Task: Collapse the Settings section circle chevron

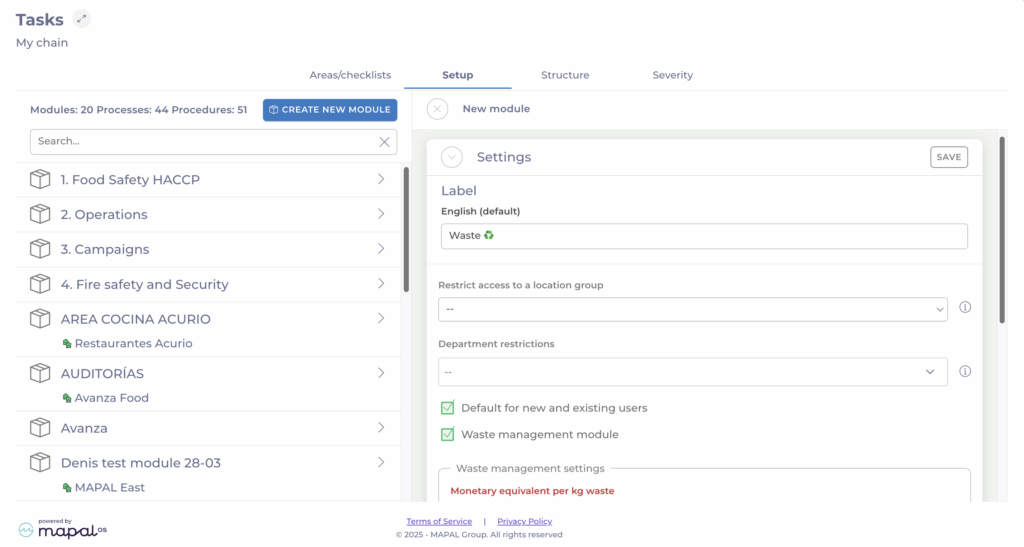Action: (451, 157)
